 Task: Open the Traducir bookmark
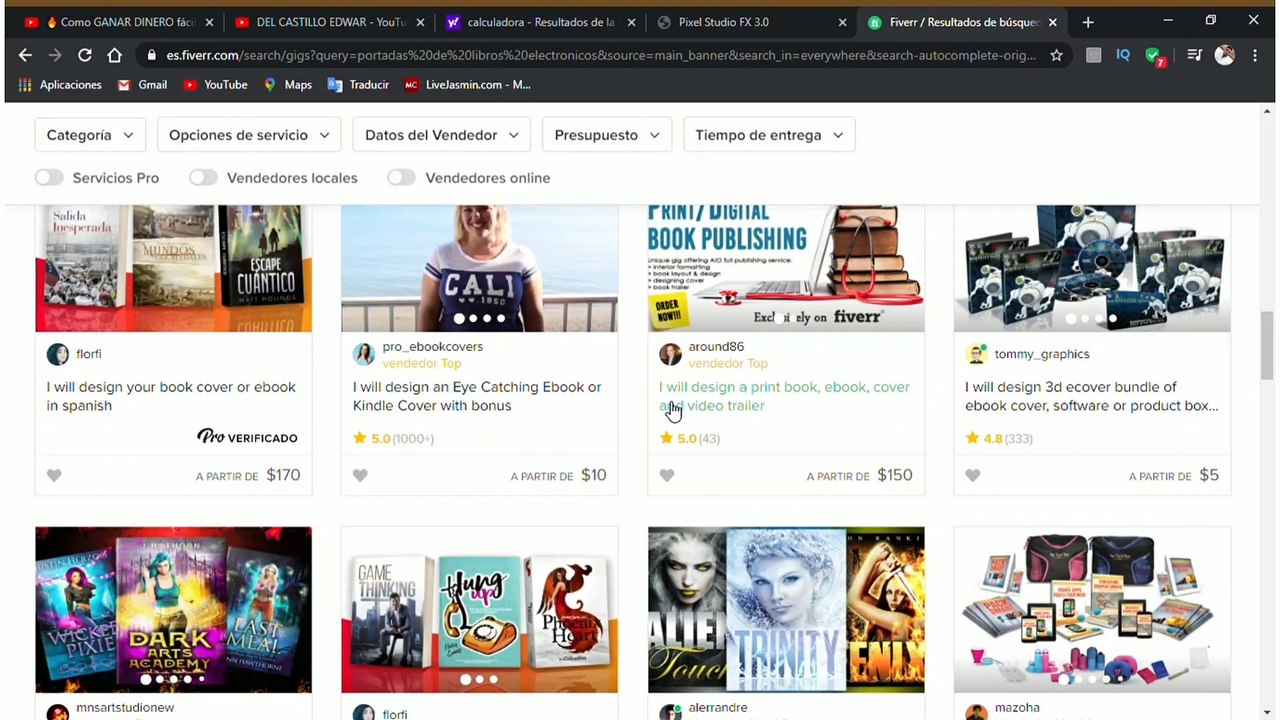pyautogui.click(x=358, y=85)
